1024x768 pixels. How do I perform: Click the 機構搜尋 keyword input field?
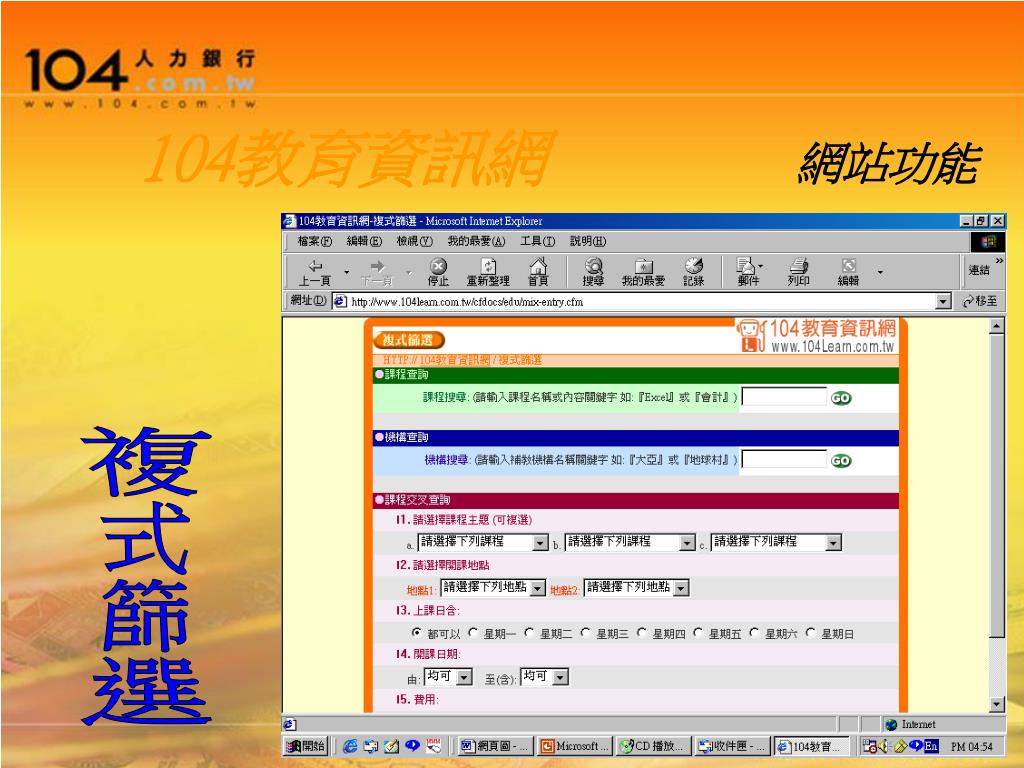pos(784,460)
